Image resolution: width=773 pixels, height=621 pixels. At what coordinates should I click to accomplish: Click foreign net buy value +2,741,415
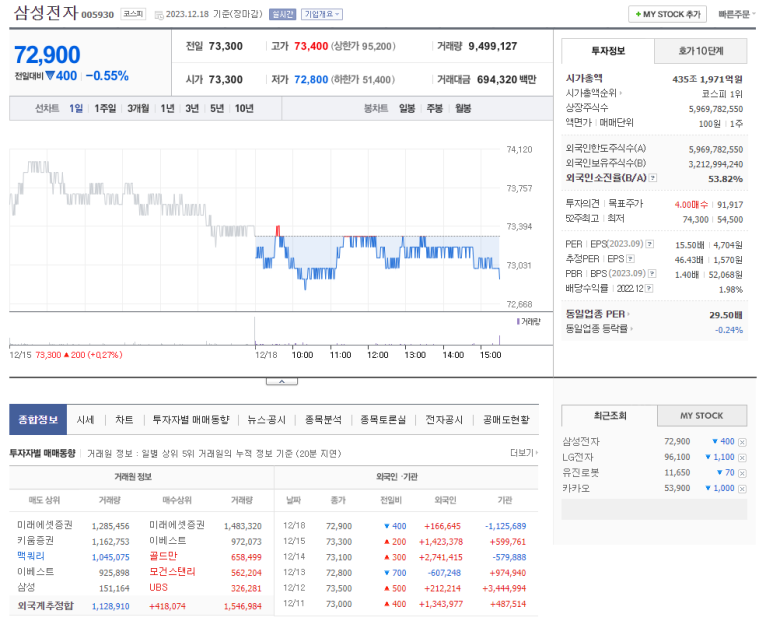(441, 557)
